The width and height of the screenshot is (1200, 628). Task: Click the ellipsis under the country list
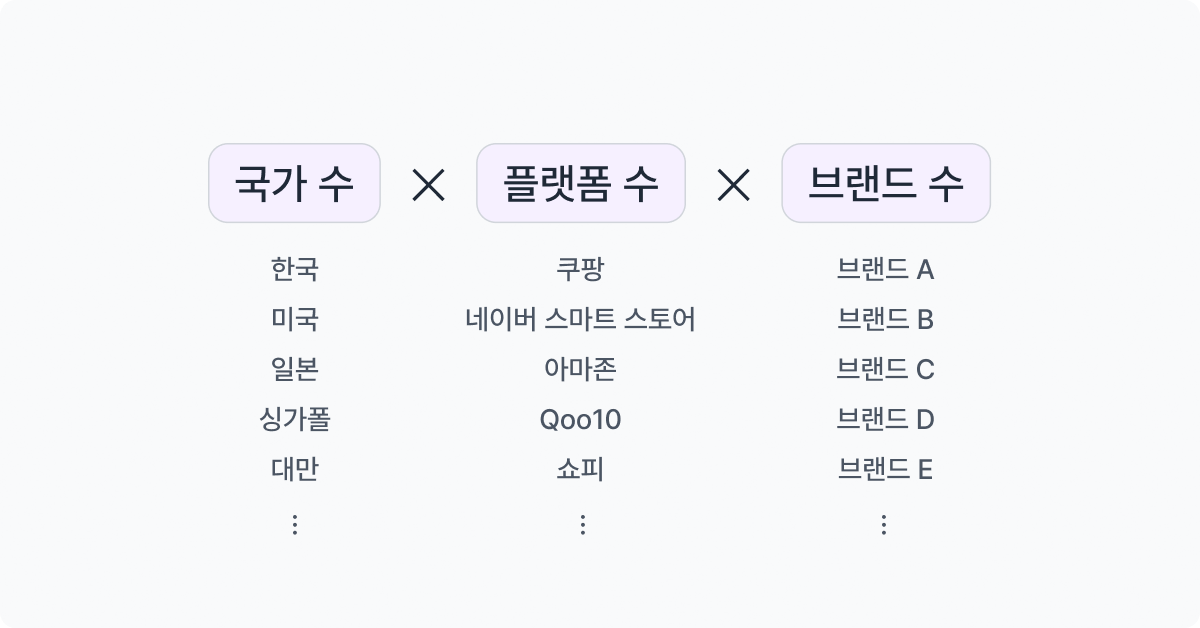294,525
